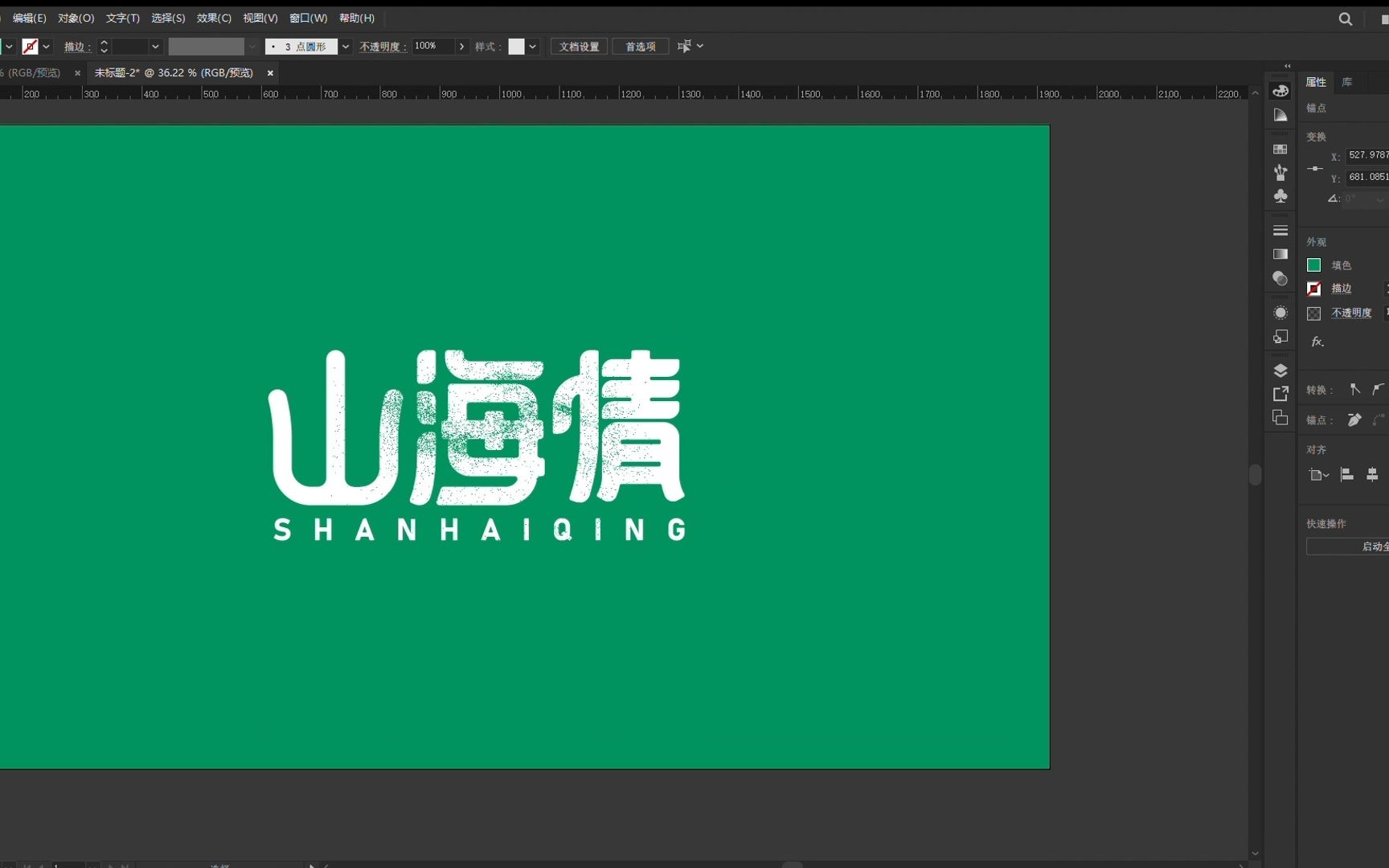Open the Object (对象) menu

click(76, 18)
